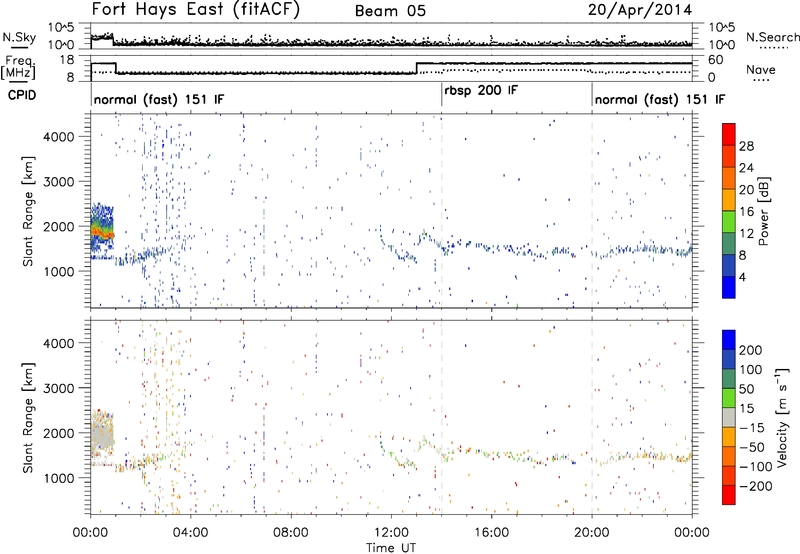Pick the bright blue bottom segment of Power bar
The height and width of the screenshot is (554, 800).
(x=729, y=287)
